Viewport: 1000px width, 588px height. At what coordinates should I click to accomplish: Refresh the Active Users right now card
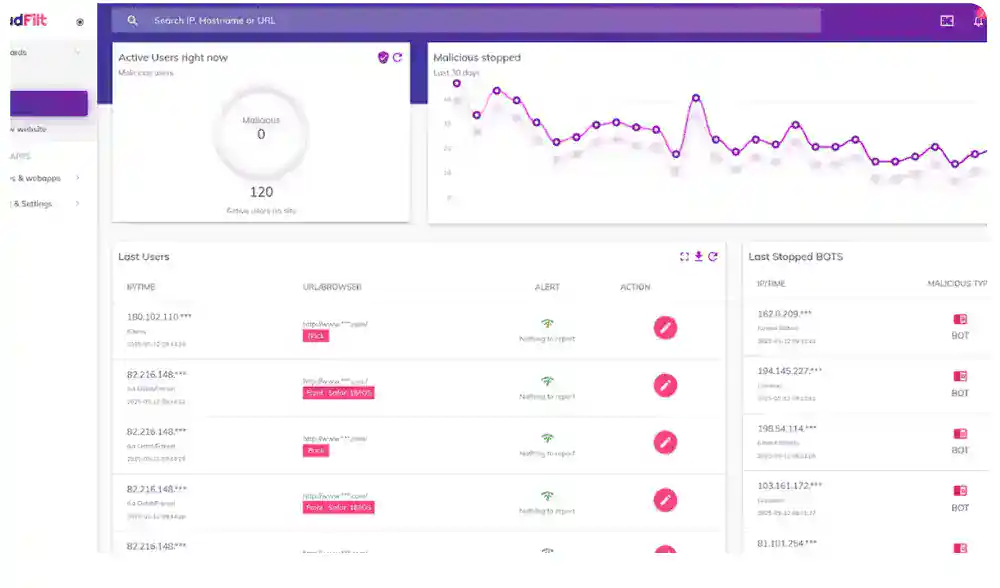398,58
